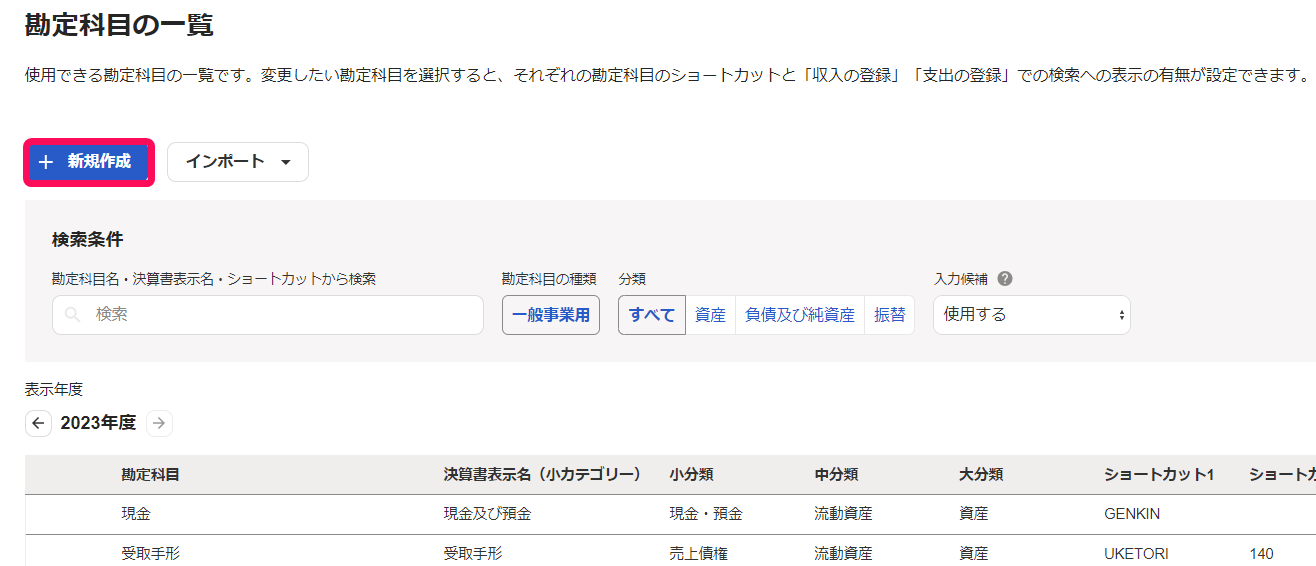Click the 大分類 column header

981,475
